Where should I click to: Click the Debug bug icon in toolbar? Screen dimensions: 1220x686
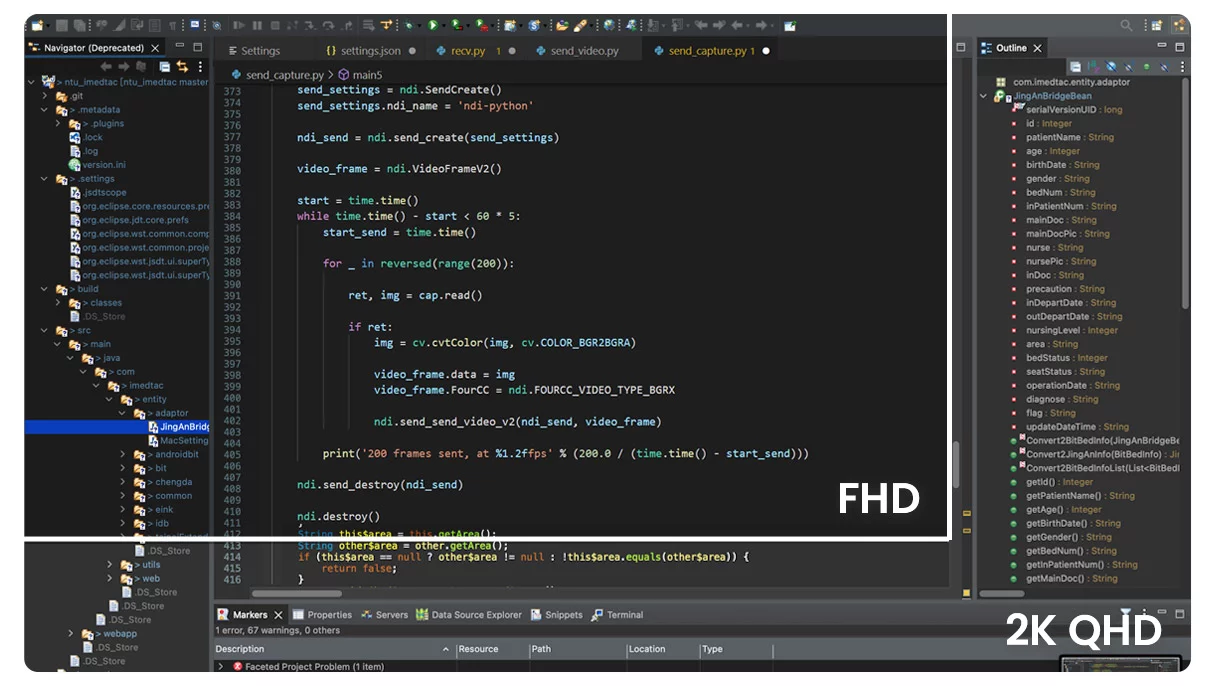pos(409,25)
